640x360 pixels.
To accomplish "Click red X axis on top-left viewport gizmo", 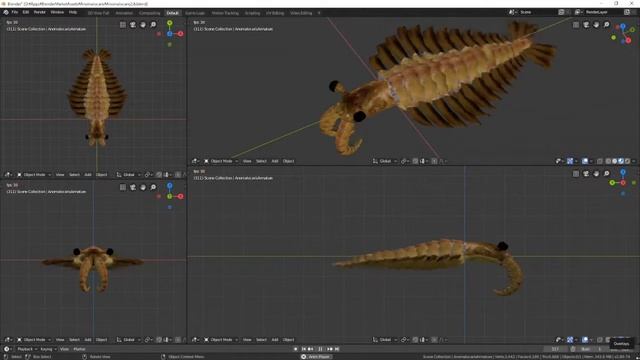I will pos(180,33).
